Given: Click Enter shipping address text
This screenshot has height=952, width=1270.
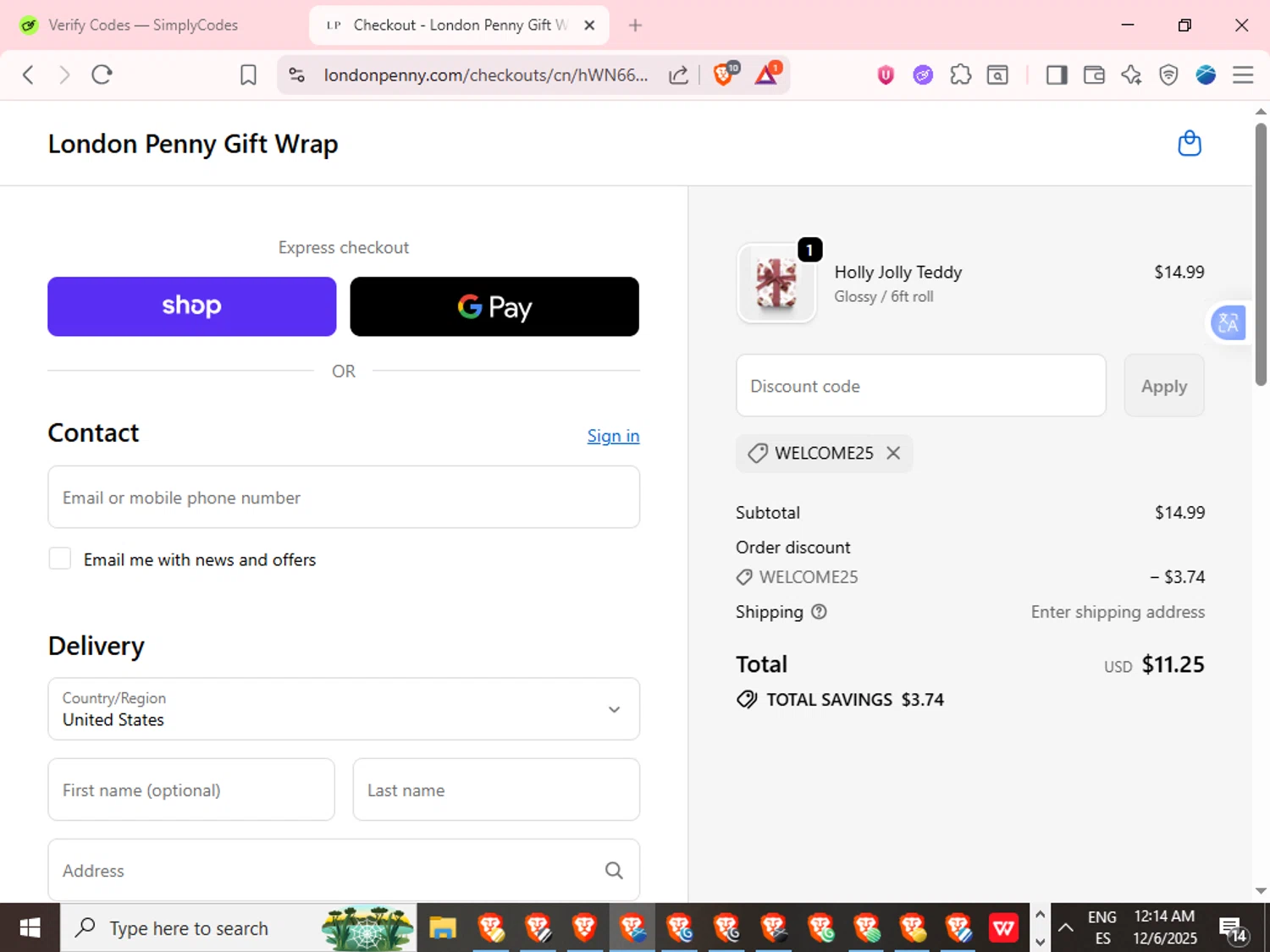Looking at the screenshot, I should pos(1118,612).
